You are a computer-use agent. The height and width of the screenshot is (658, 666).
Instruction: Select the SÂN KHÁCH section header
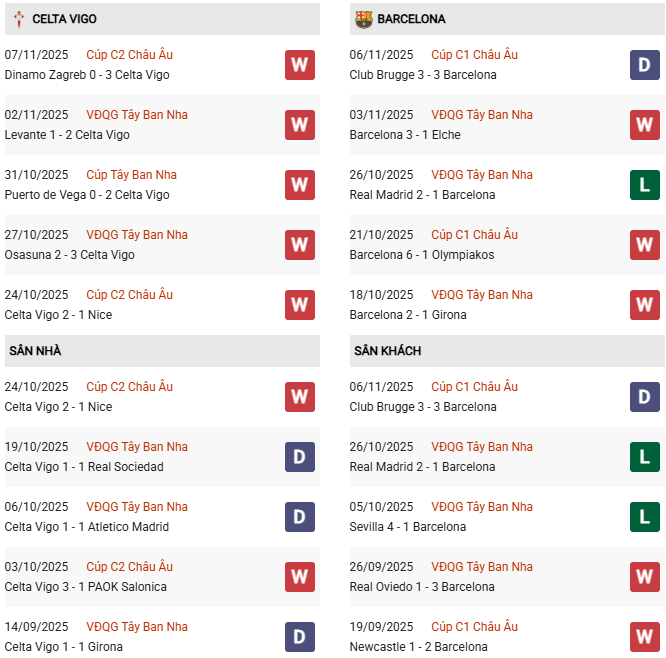(x=387, y=351)
